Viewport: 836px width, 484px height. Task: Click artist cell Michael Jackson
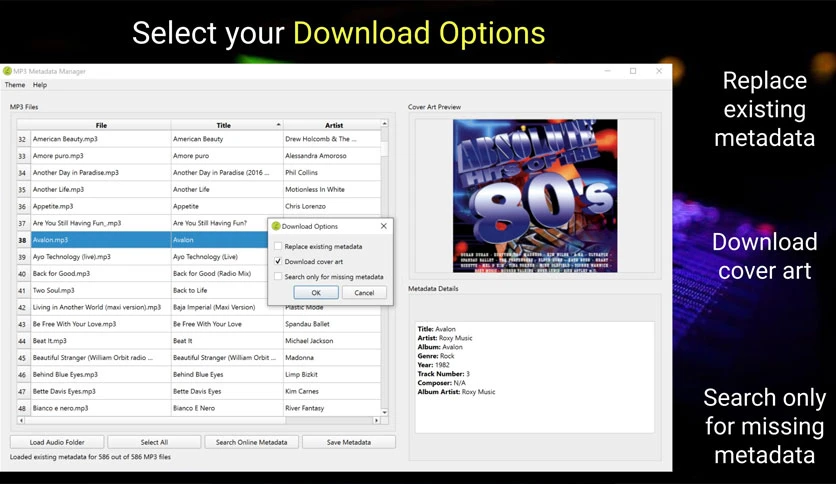(332, 341)
